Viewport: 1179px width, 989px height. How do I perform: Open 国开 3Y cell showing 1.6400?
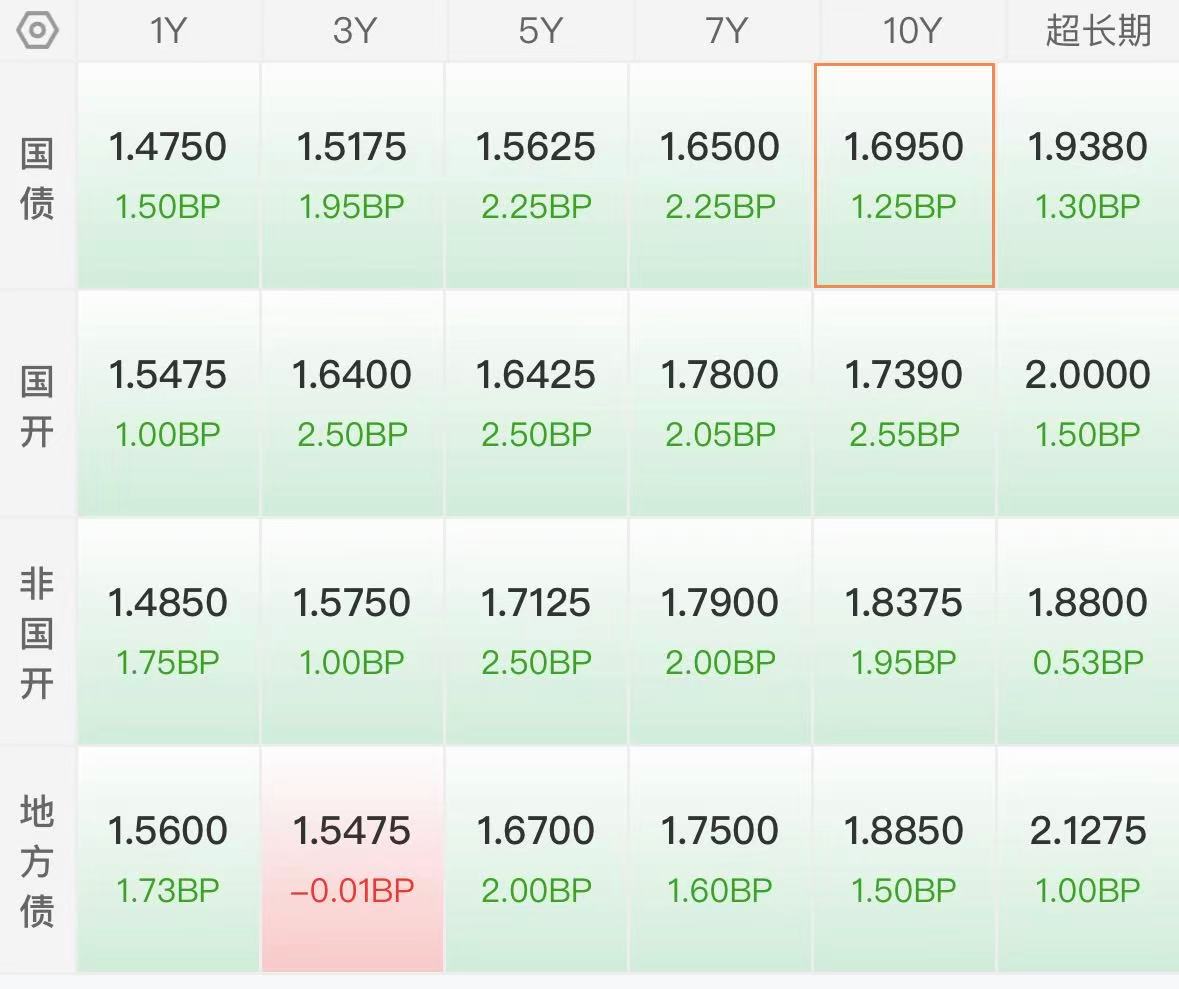[x=353, y=404]
